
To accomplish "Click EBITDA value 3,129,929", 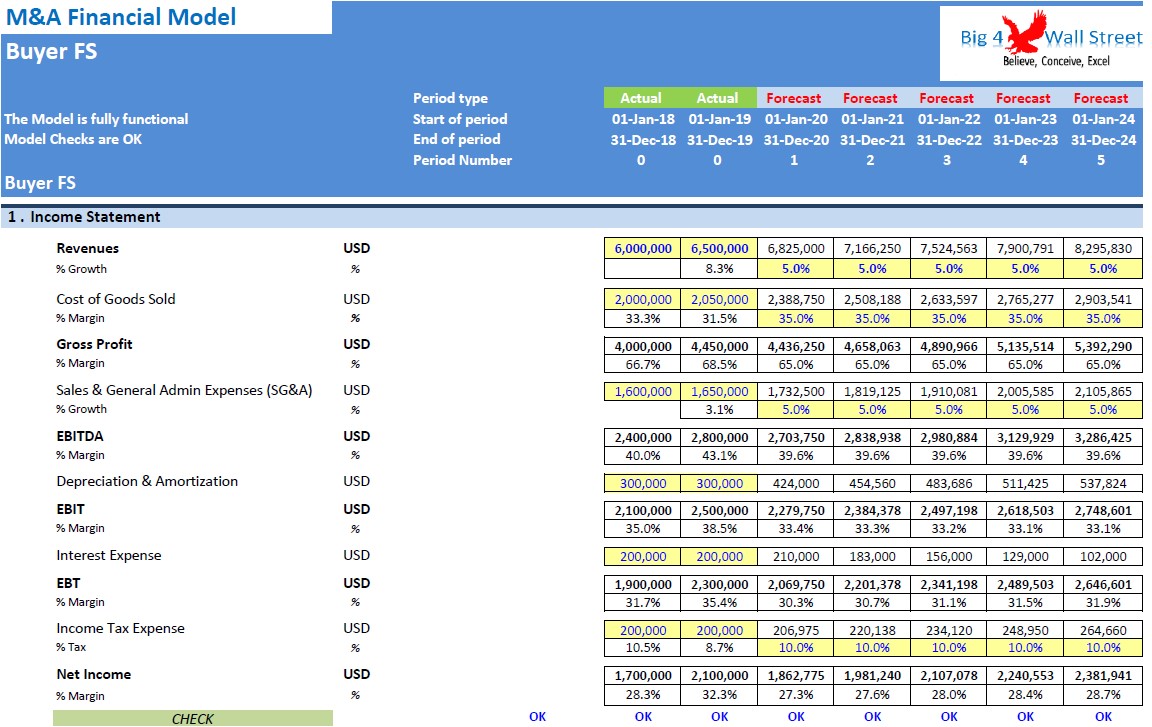I will (x=1025, y=437).
